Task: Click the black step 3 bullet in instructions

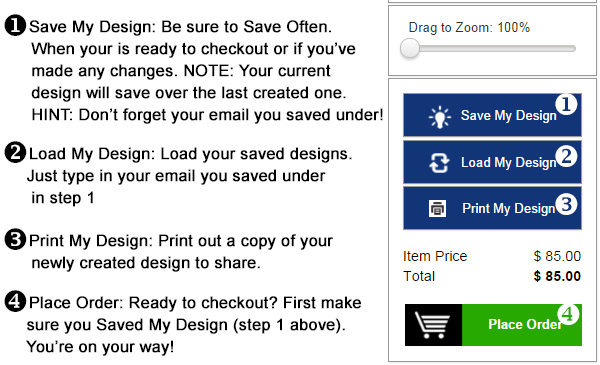Action: (15, 240)
